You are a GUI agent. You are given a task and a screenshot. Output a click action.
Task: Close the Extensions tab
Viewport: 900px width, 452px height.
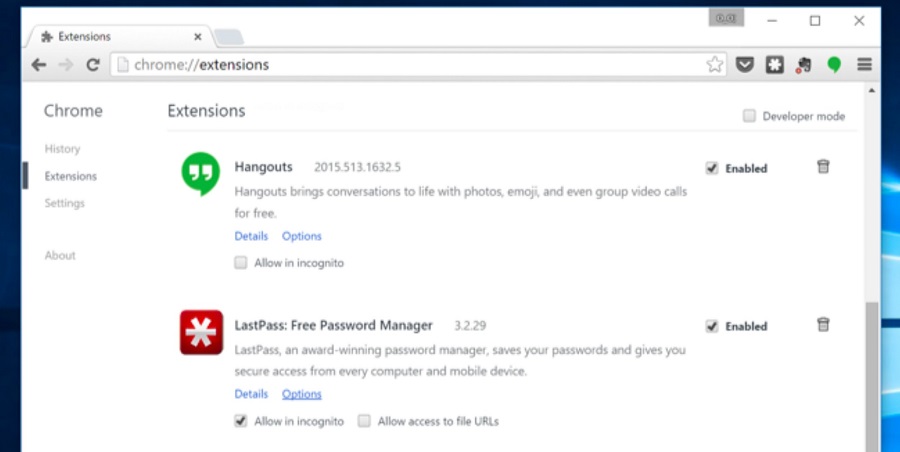197,37
